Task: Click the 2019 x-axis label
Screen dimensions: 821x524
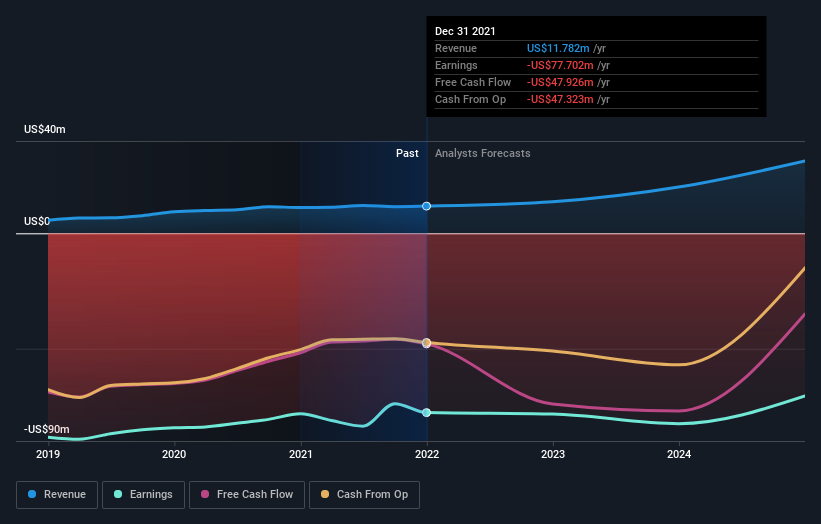Action: pyautogui.click(x=48, y=454)
